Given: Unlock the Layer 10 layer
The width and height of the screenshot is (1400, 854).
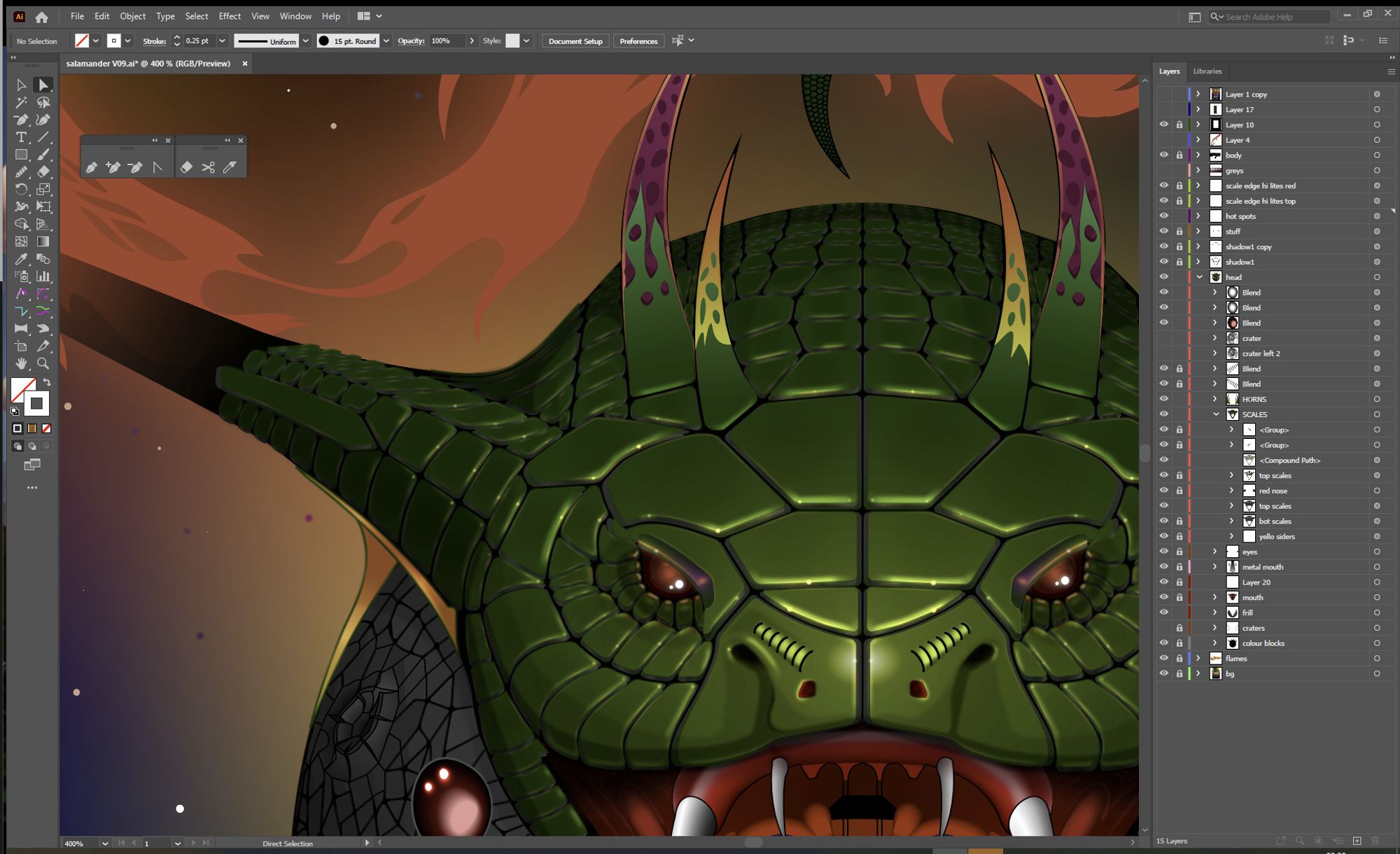Looking at the screenshot, I should pos(1179,125).
